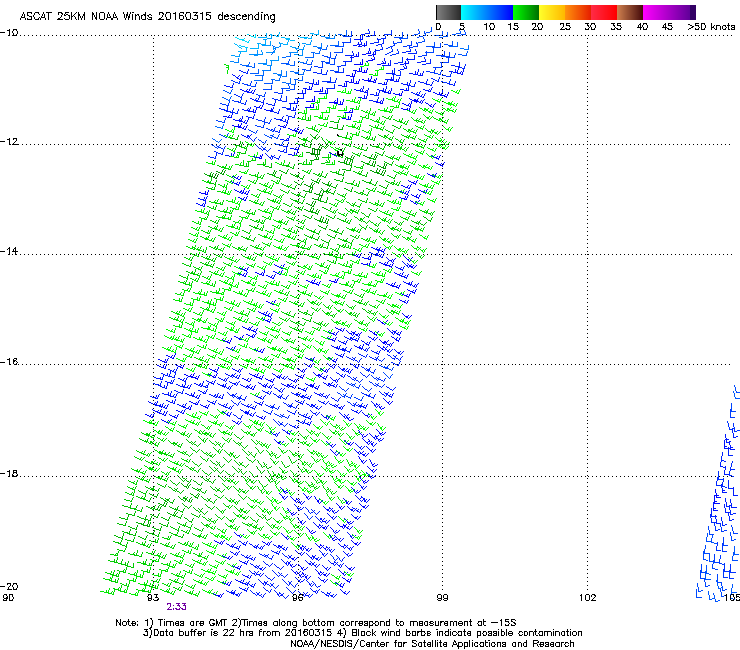The width and height of the screenshot is (740, 650).
Task: Click the note line 'Times are GMT'
Action: click(193, 623)
